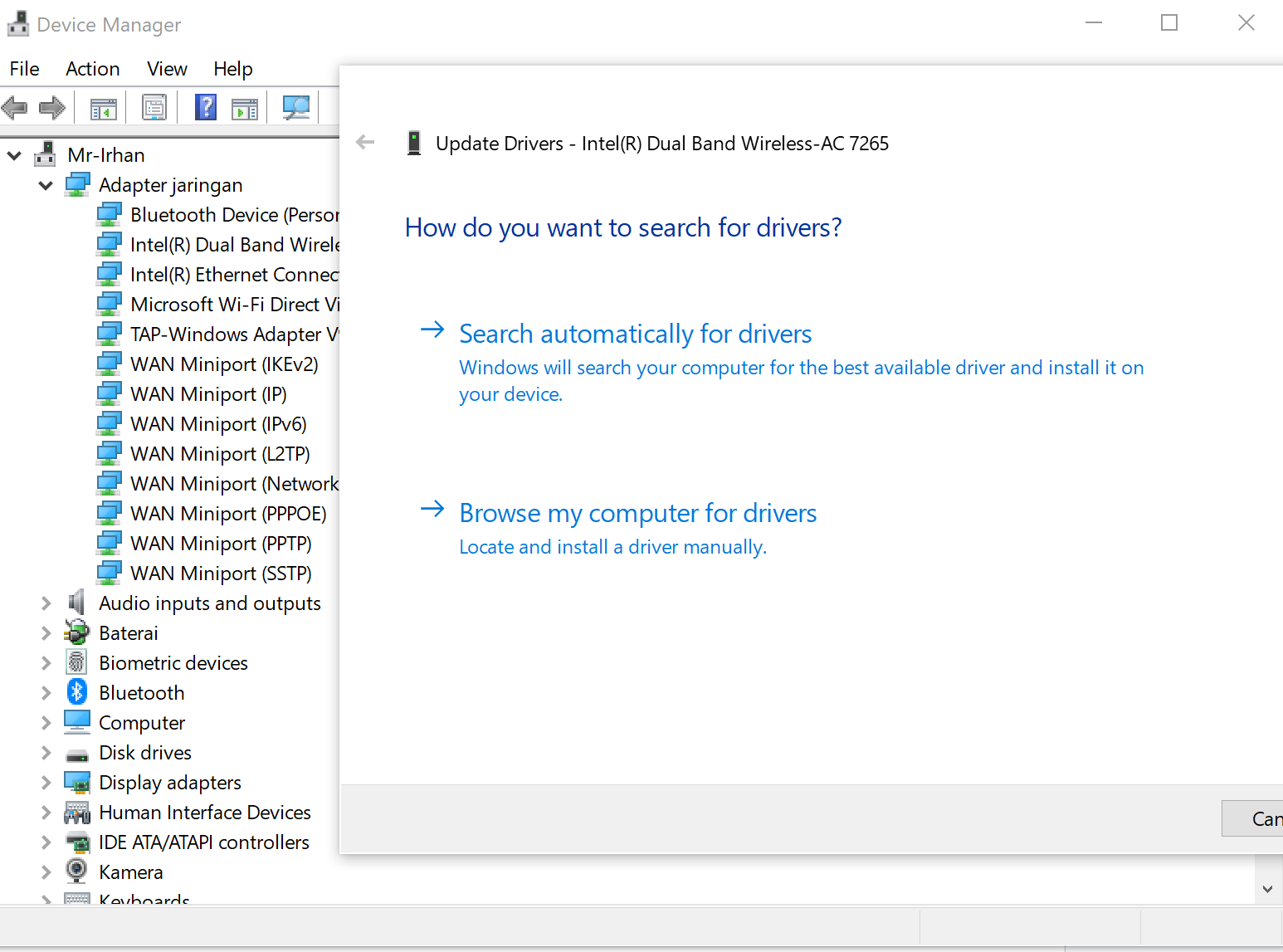Toggle the console tree pane toolbar icon
This screenshot has height=952, width=1283.
[x=104, y=108]
